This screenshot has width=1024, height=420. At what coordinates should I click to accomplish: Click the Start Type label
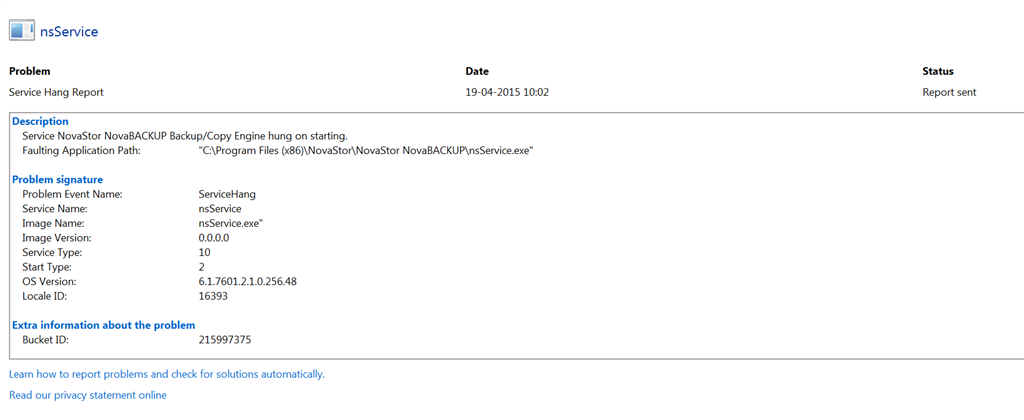coord(47,267)
